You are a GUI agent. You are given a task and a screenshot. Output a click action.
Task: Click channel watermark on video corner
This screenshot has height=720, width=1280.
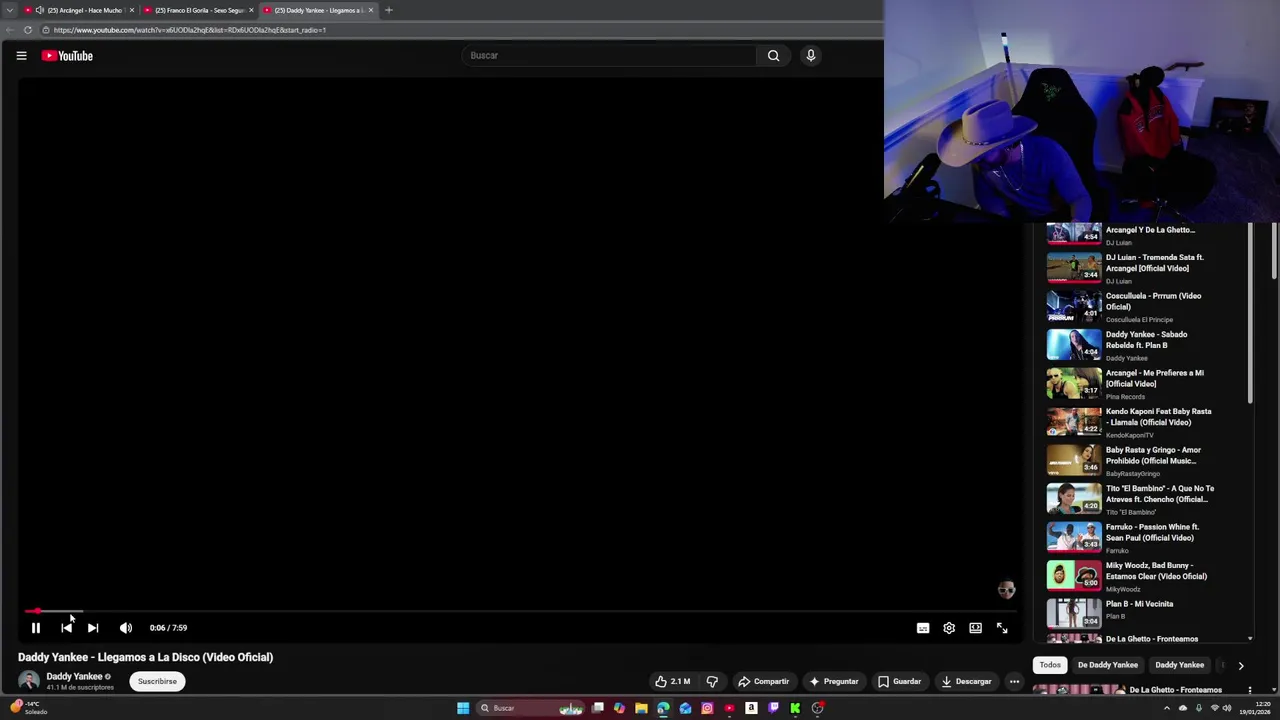coord(1006,590)
